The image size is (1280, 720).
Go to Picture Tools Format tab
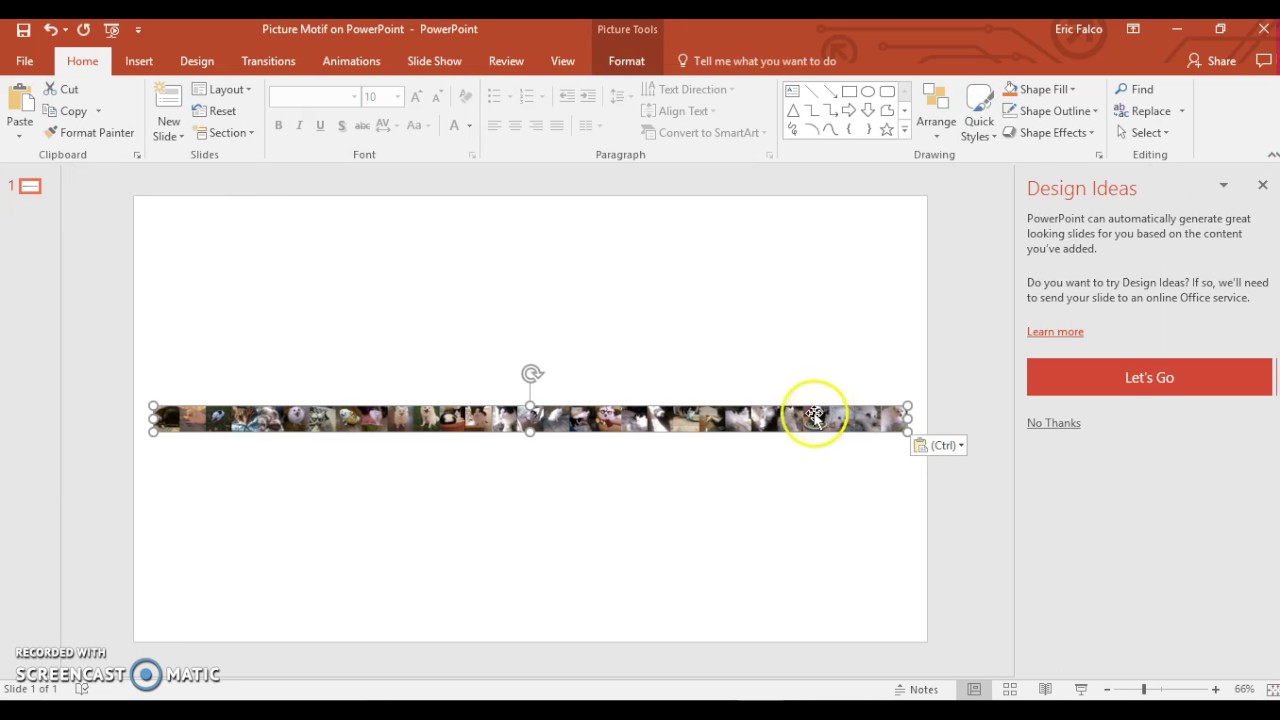click(627, 61)
